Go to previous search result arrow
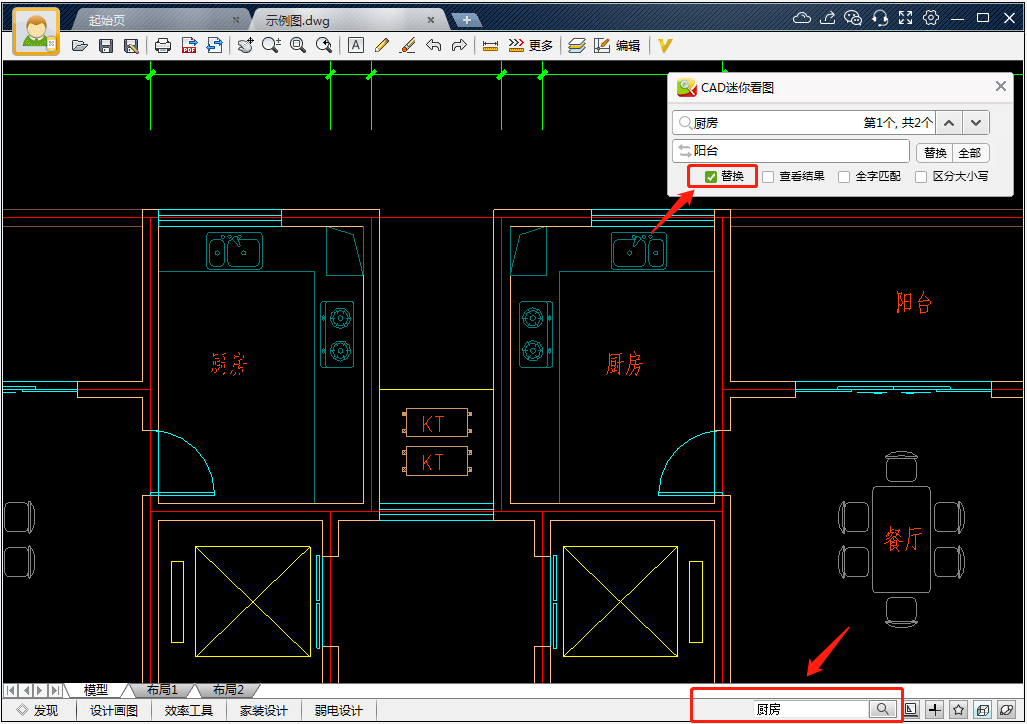This screenshot has width=1027, height=724. click(949, 123)
